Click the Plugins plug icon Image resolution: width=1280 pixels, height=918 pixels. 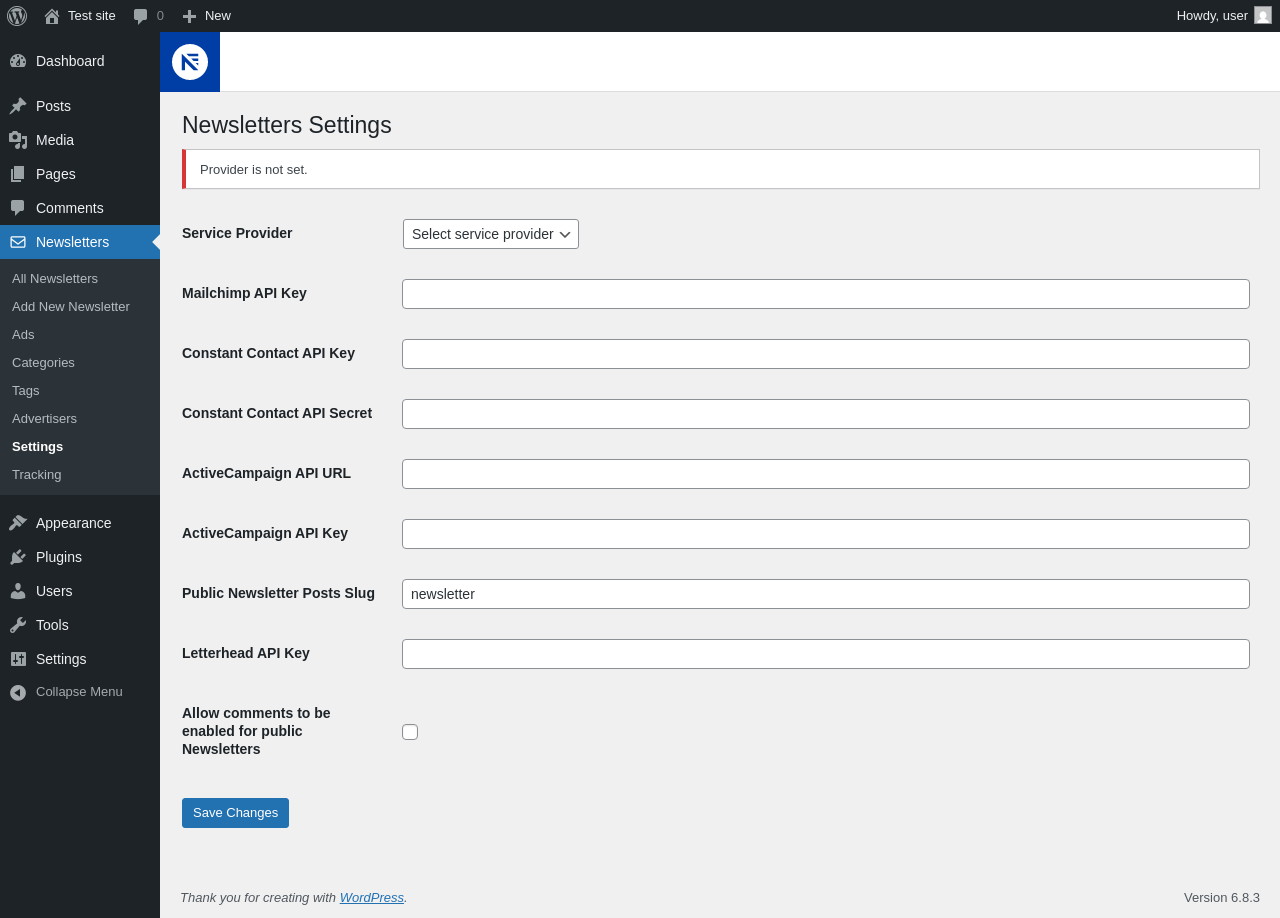(18, 557)
